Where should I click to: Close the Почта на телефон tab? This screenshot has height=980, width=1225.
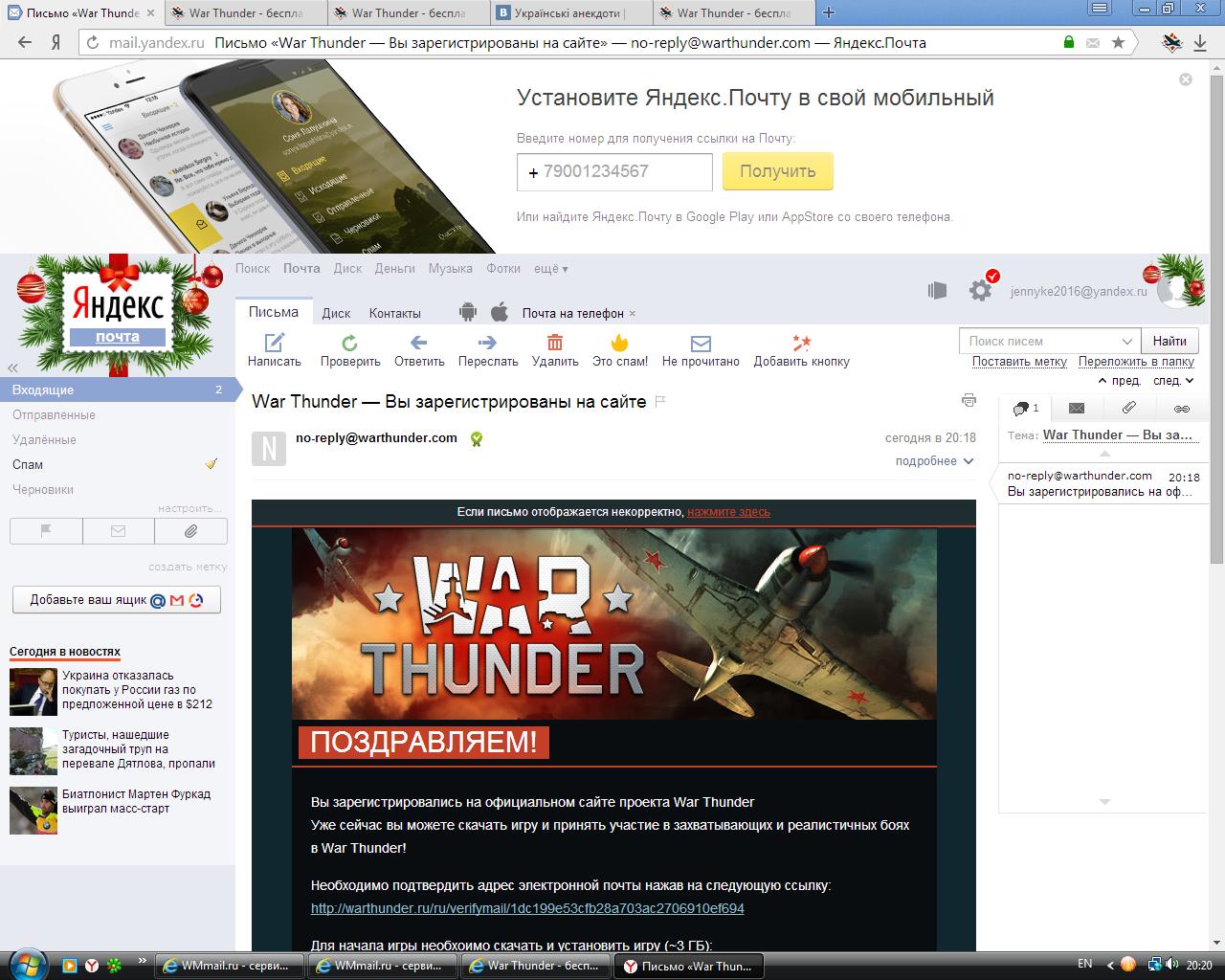632,314
